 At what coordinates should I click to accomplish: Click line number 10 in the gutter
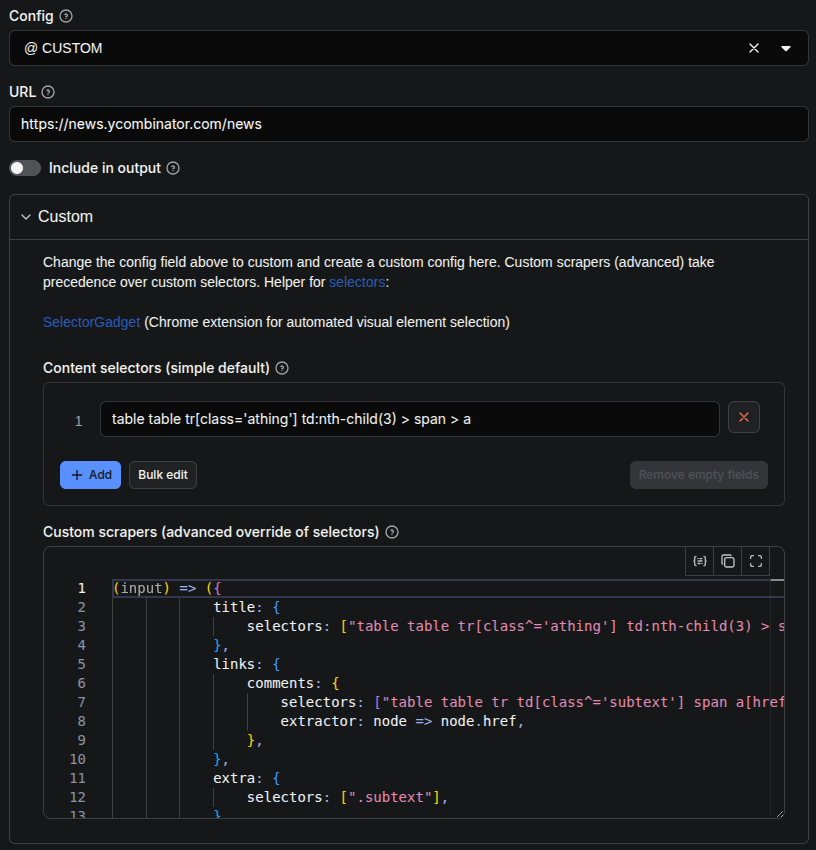tap(78, 759)
